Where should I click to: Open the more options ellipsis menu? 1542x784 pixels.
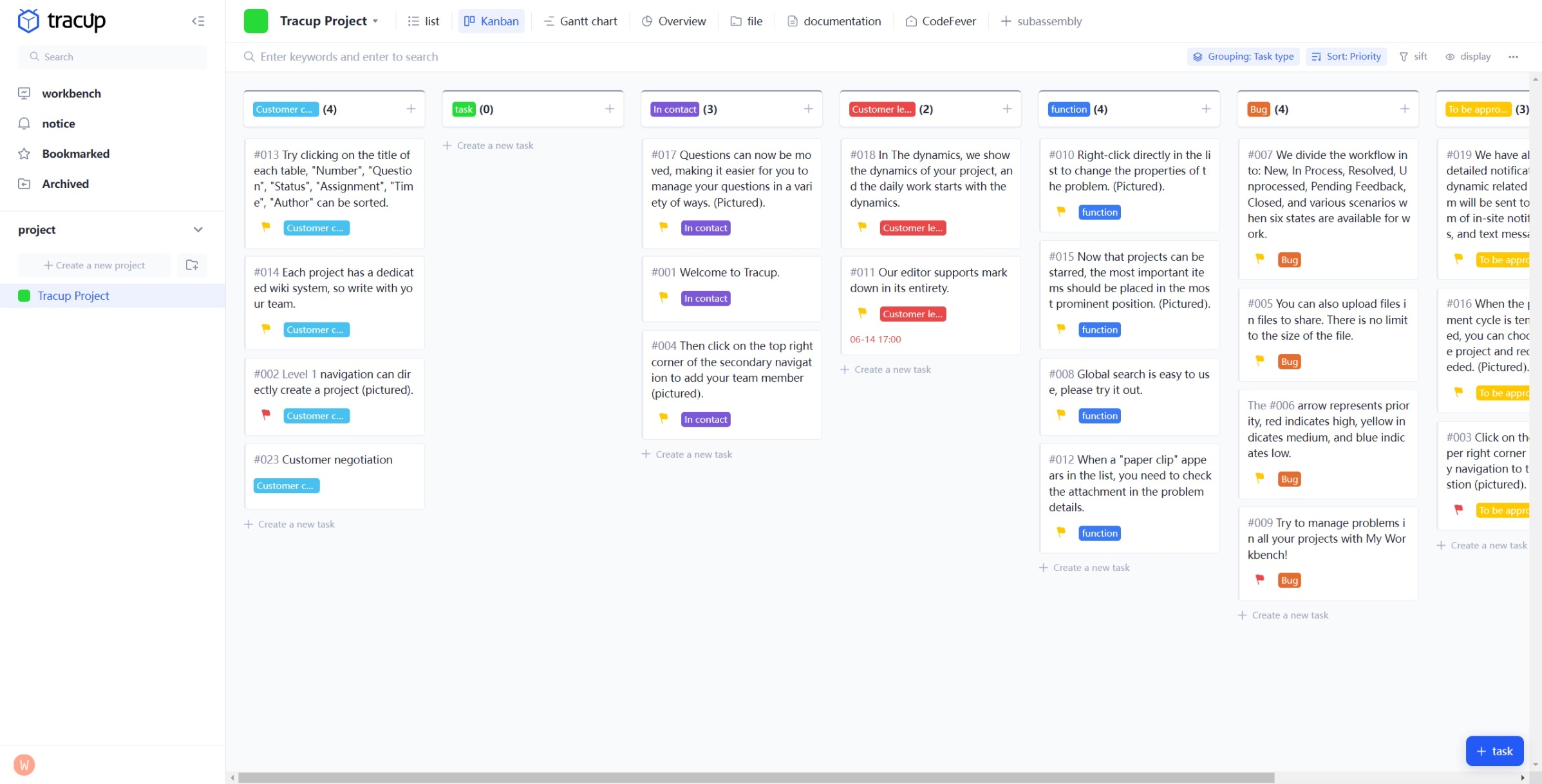pyautogui.click(x=1513, y=57)
